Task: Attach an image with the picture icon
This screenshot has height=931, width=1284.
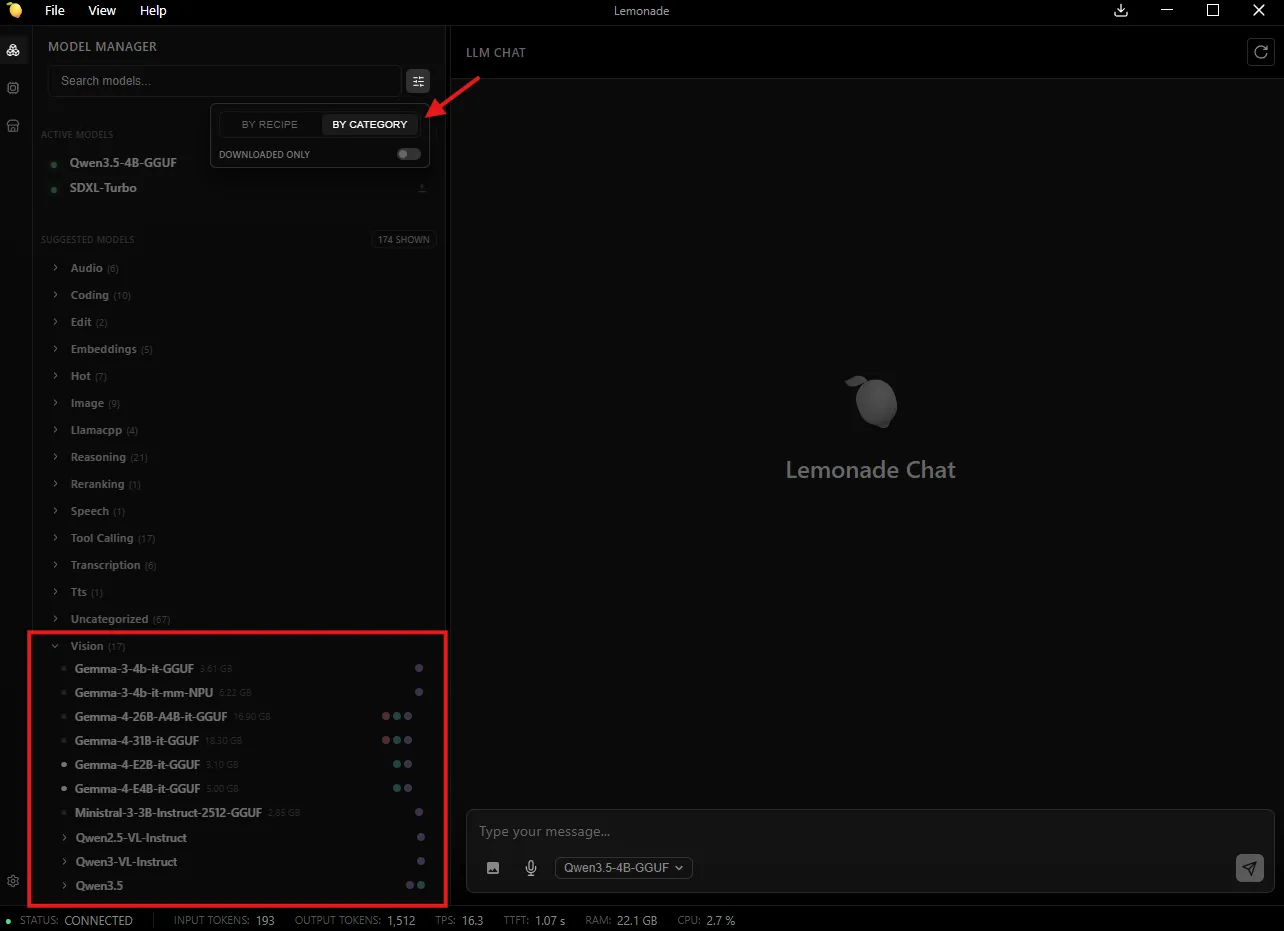Action: 493,868
